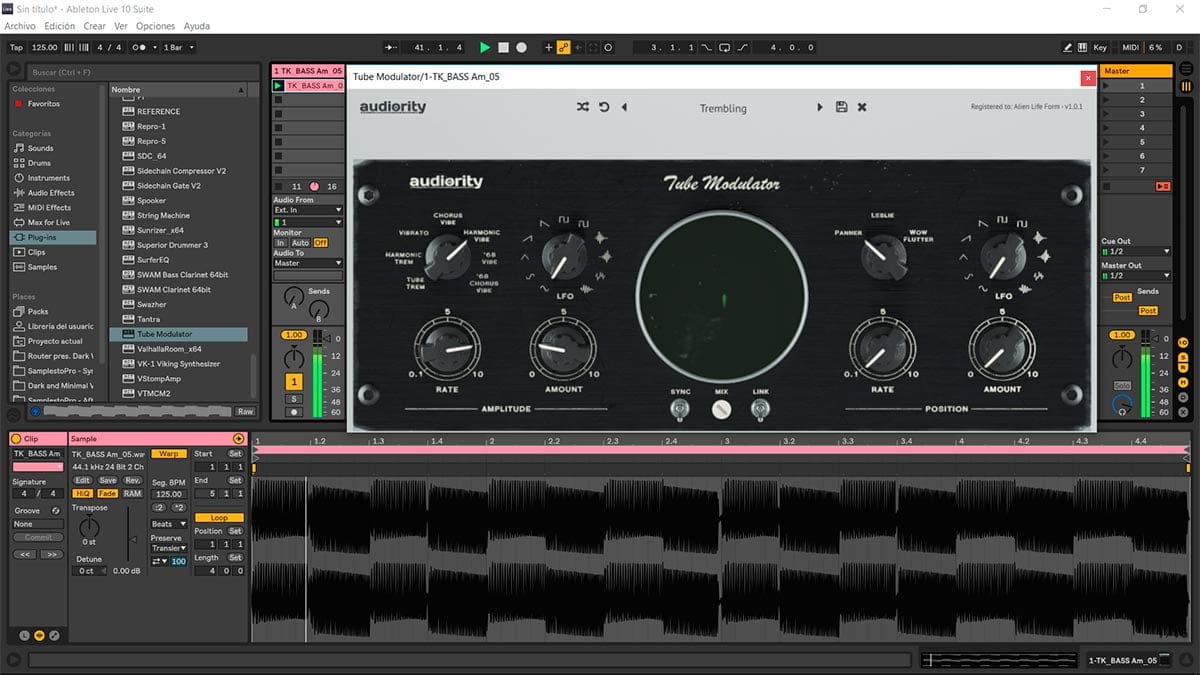Screen dimensions: 1200x675
Task: Open the Ayuda menu
Action: coord(197,26)
